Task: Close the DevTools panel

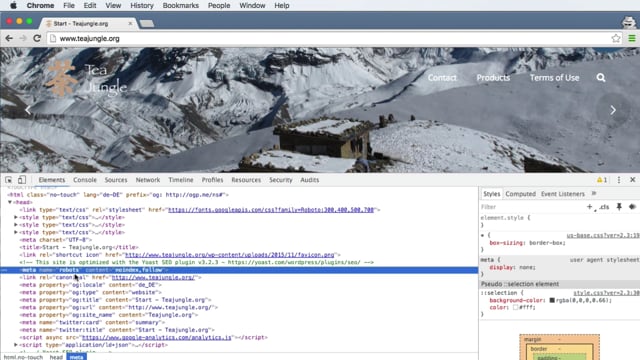Action: pos(633,180)
